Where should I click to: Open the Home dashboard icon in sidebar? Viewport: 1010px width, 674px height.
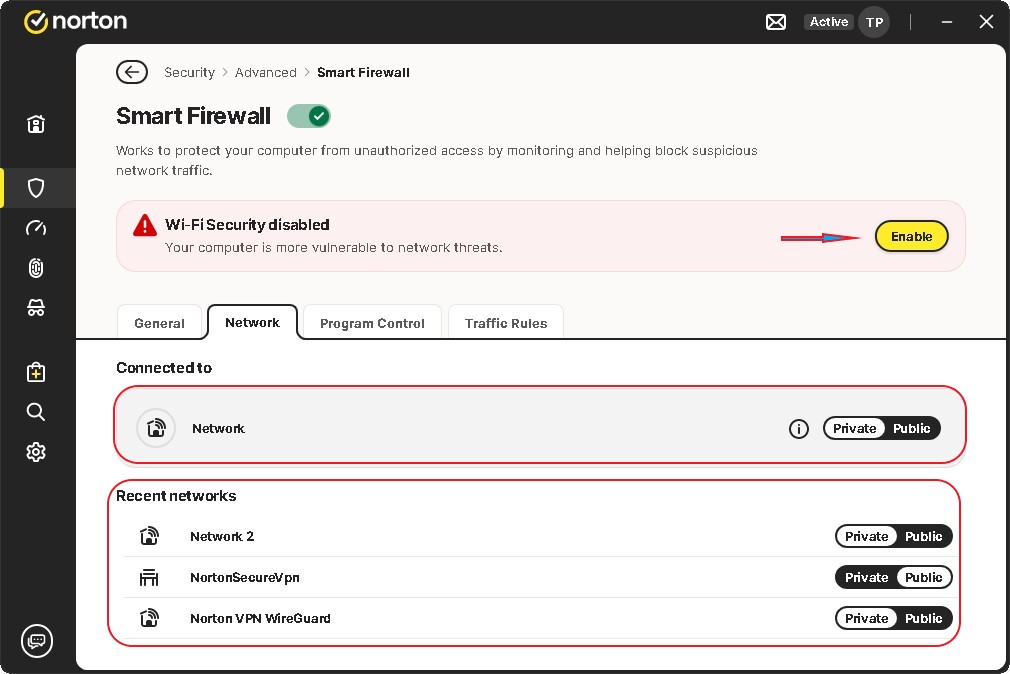click(36, 125)
